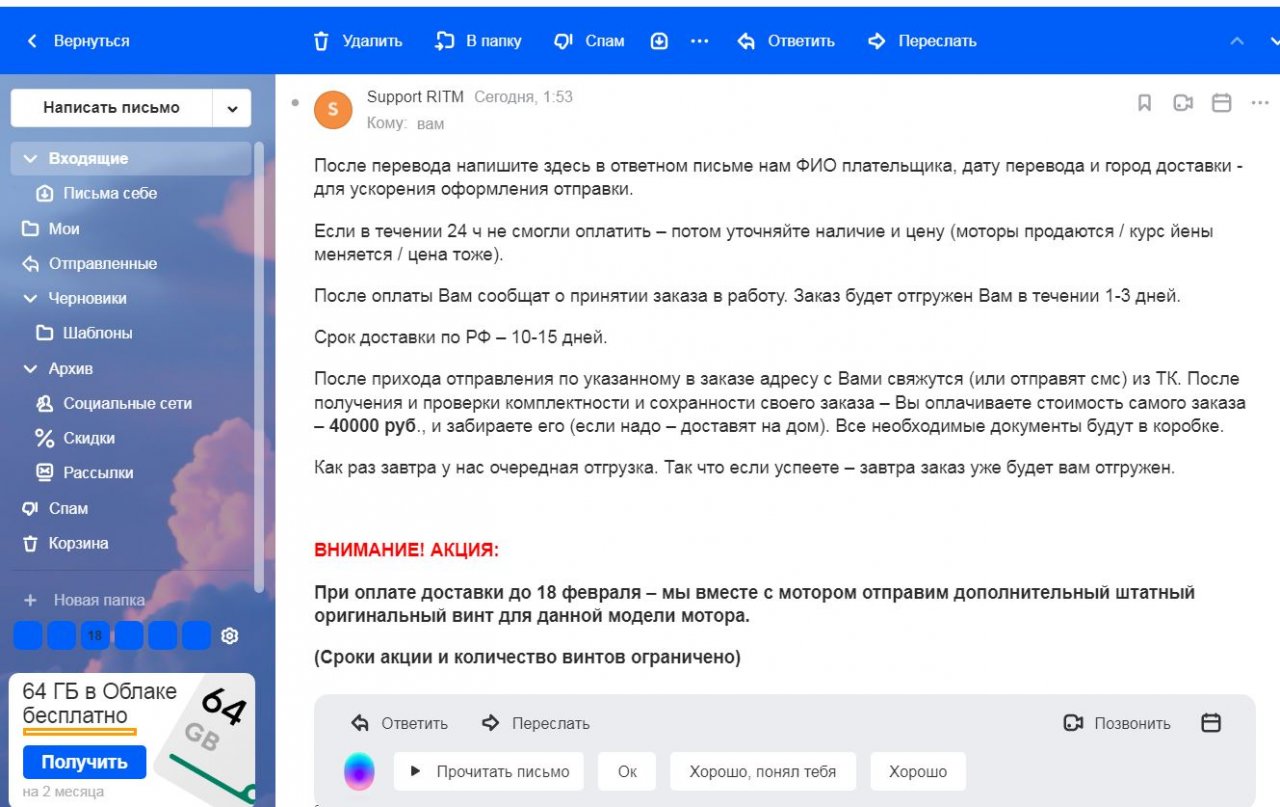Image resolution: width=1280 pixels, height=807 pixels.
Task: Click the Alice assistant purple orb icon
Action: [x=359, y=772]
